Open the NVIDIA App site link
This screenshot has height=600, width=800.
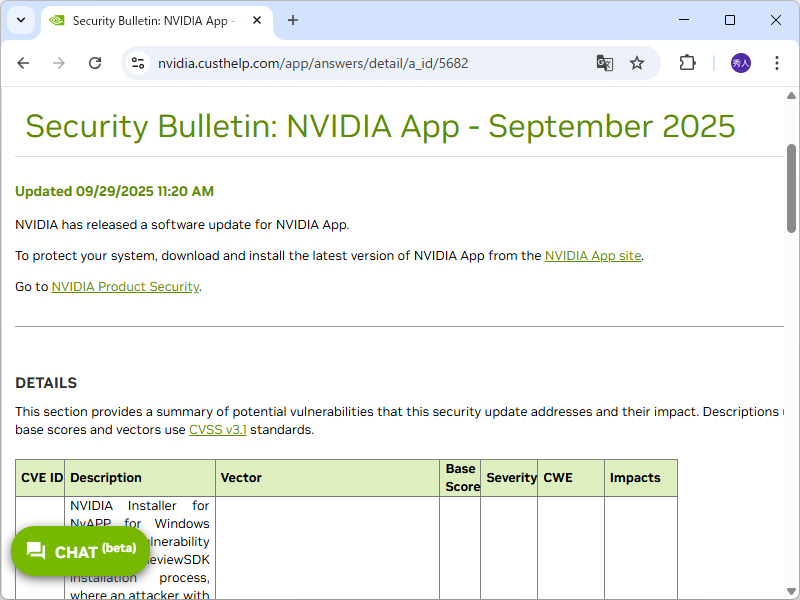click(593, 256)
